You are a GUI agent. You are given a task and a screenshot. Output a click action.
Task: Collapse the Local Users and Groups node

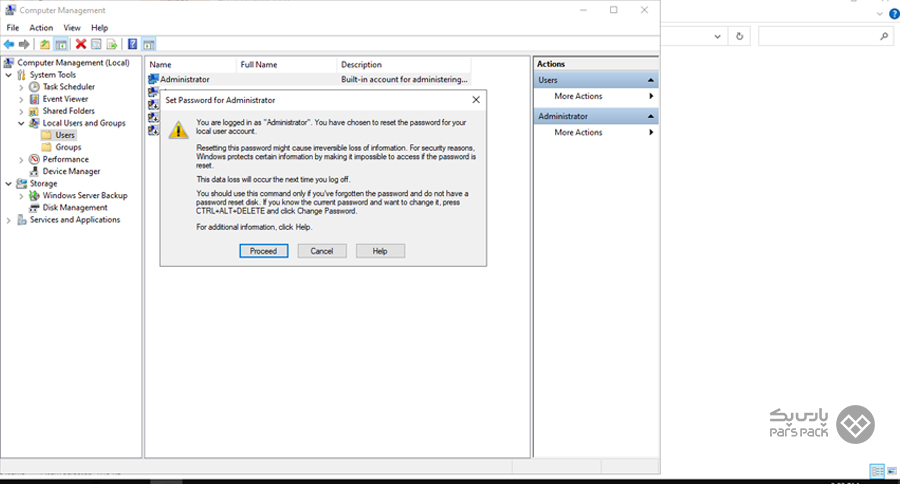[21, 123]
